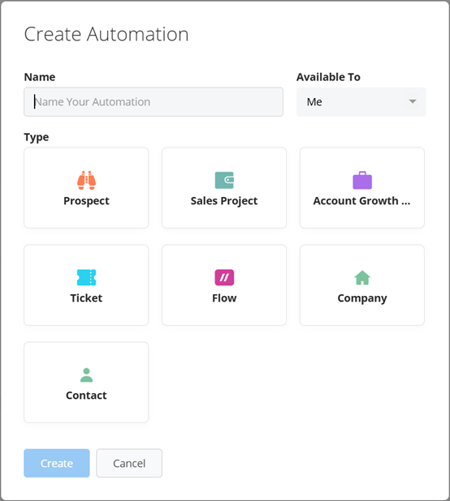Click the Available To dropdown arrow
This screenshot has width=450, height=501.
pos(413,101)
